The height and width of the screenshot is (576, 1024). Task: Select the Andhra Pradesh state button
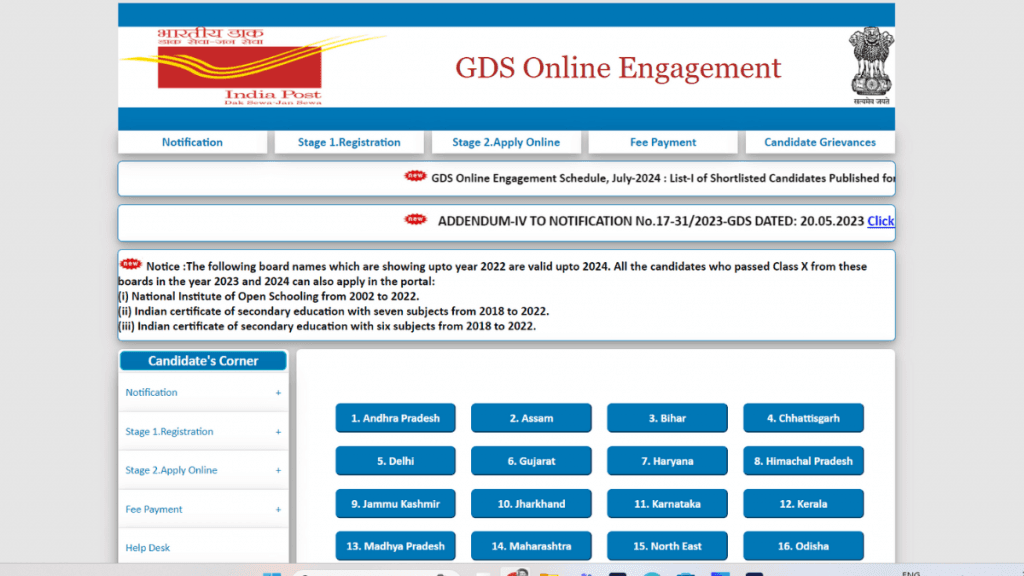[395, 418]
